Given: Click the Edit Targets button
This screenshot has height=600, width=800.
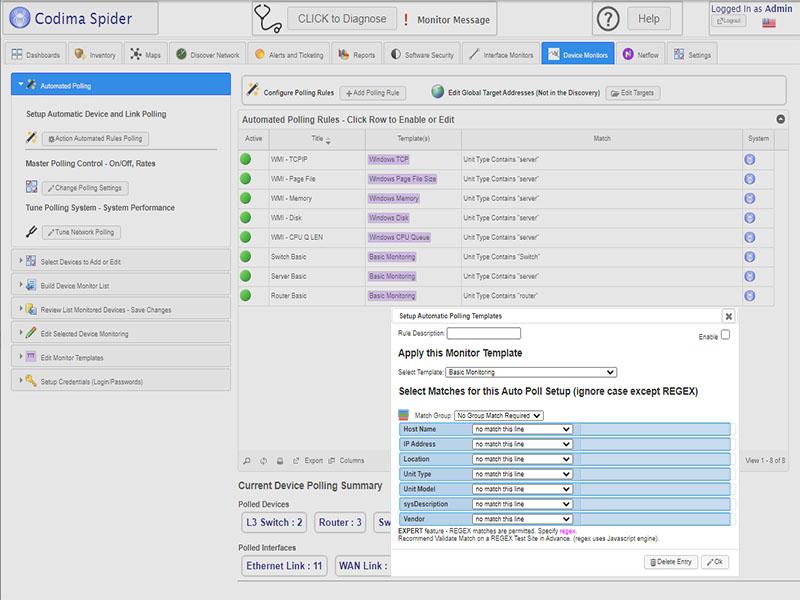Looking at the screenshot, I should click(x=633, y=93).
